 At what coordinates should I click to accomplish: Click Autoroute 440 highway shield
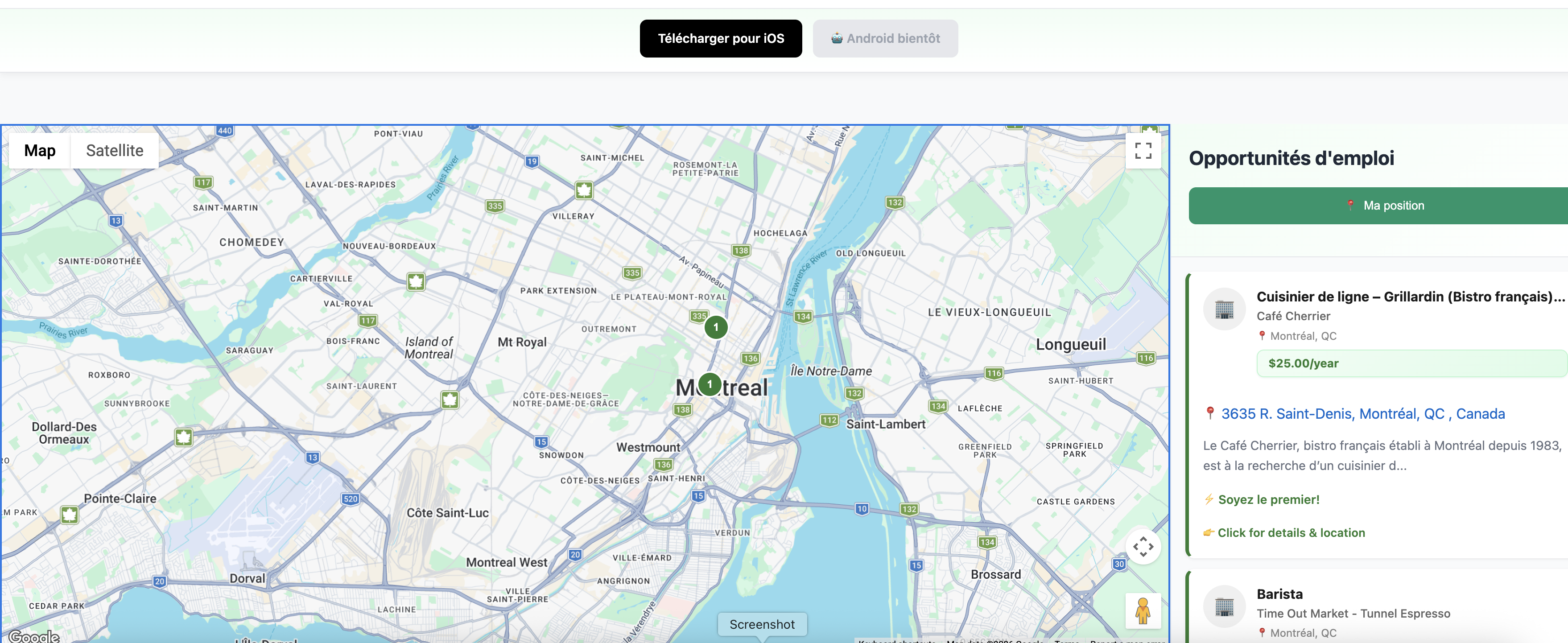[224, 130]
